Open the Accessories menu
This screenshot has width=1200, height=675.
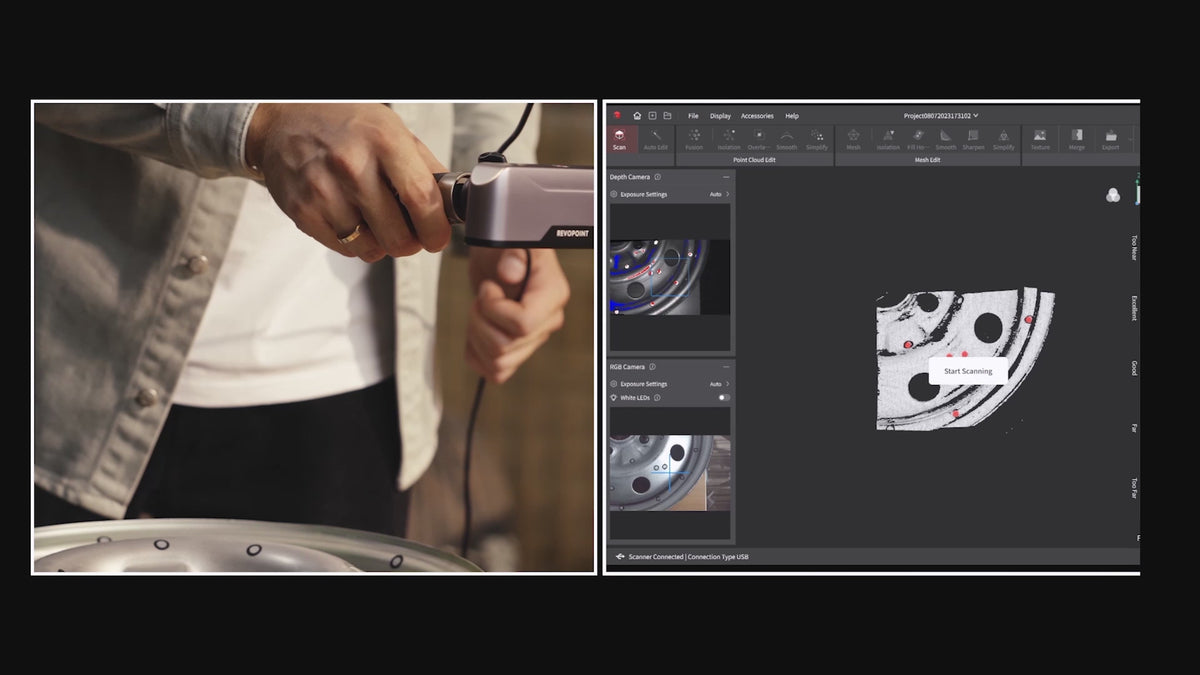757,116
